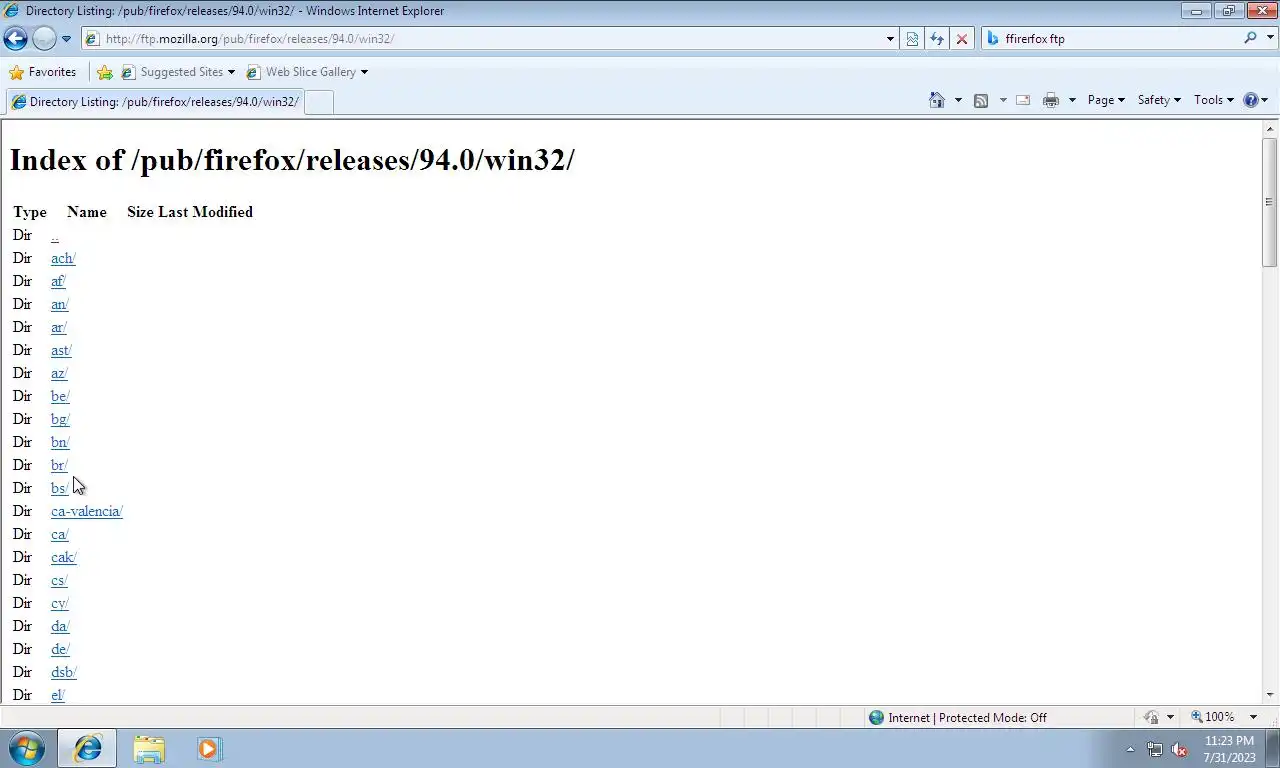Click the Internet Protected Mode status
This screenshot has width=1280, height=768.
[x=958, y=718]
